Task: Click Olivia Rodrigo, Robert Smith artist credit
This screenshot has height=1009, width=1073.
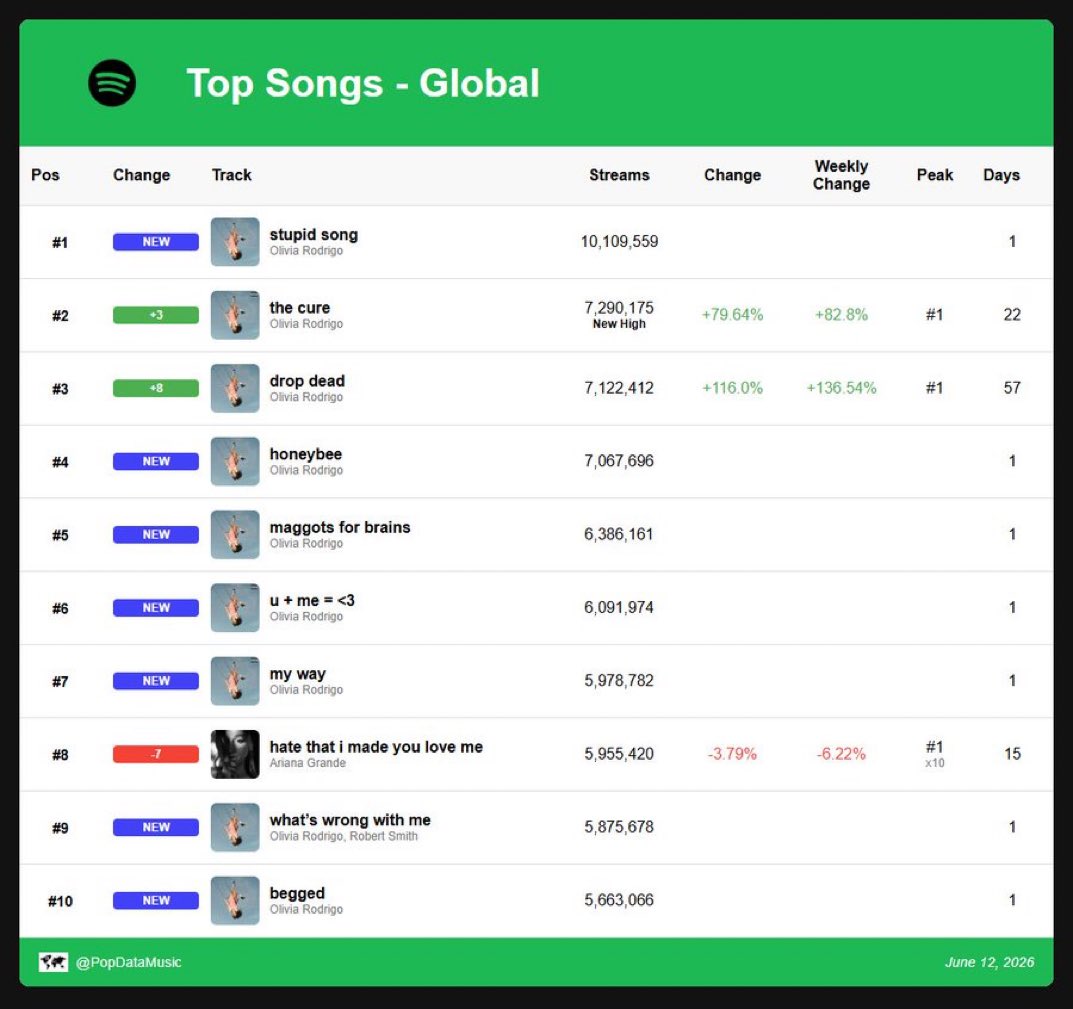Action: tap(344, 836)
